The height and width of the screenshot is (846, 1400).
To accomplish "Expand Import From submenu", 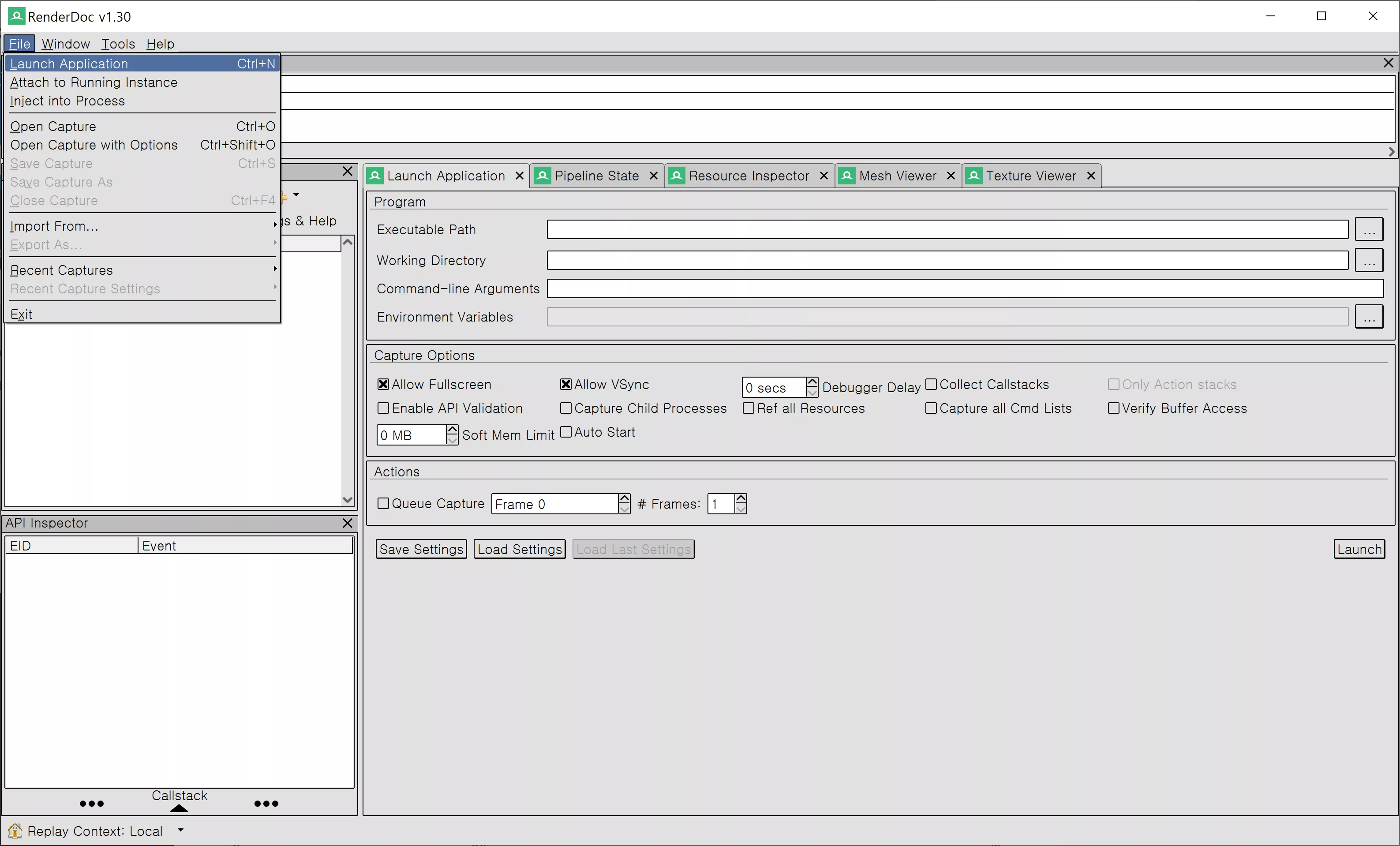I will tap(142, 226).
